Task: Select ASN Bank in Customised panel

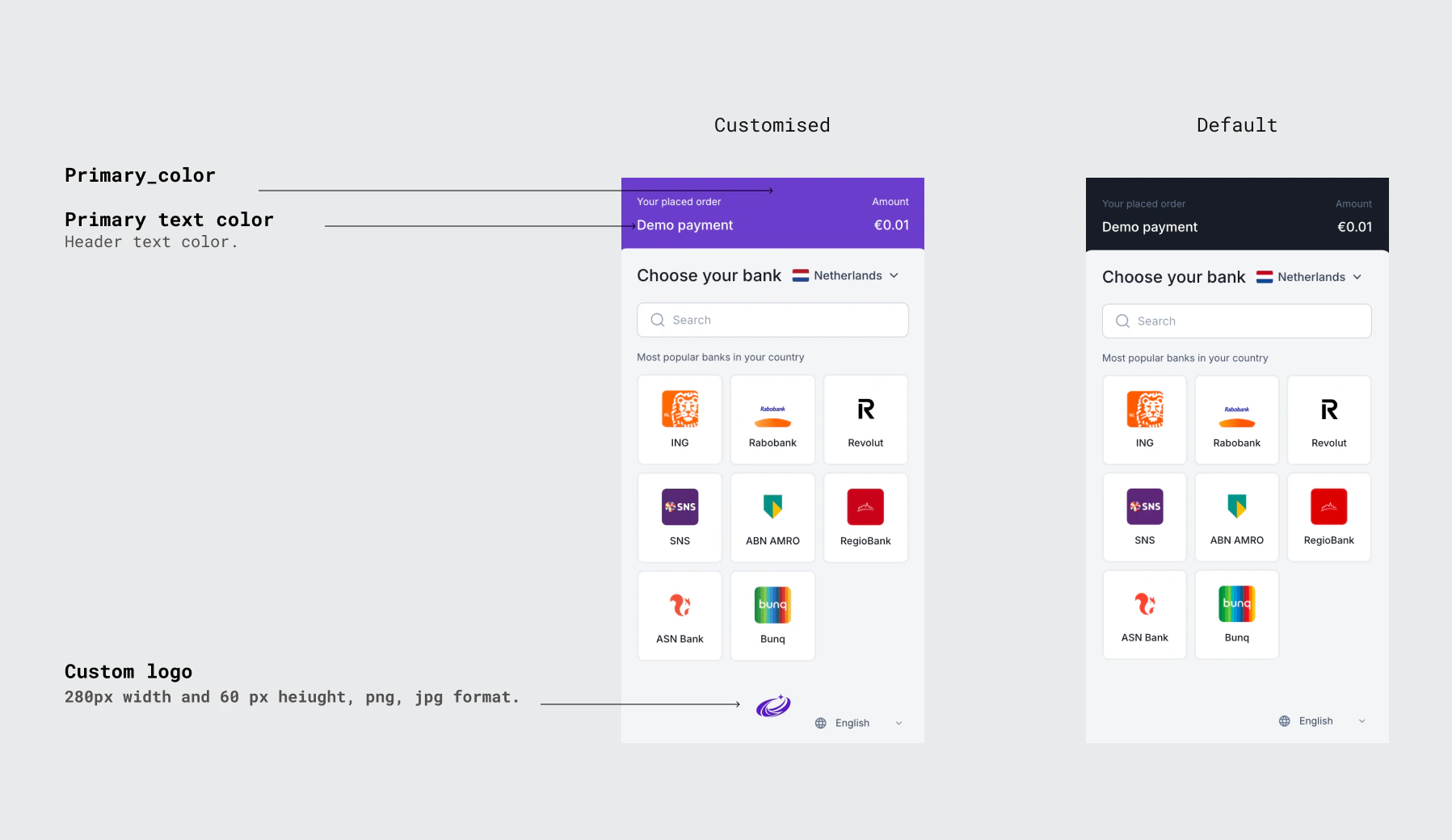Action: (680, 615)
